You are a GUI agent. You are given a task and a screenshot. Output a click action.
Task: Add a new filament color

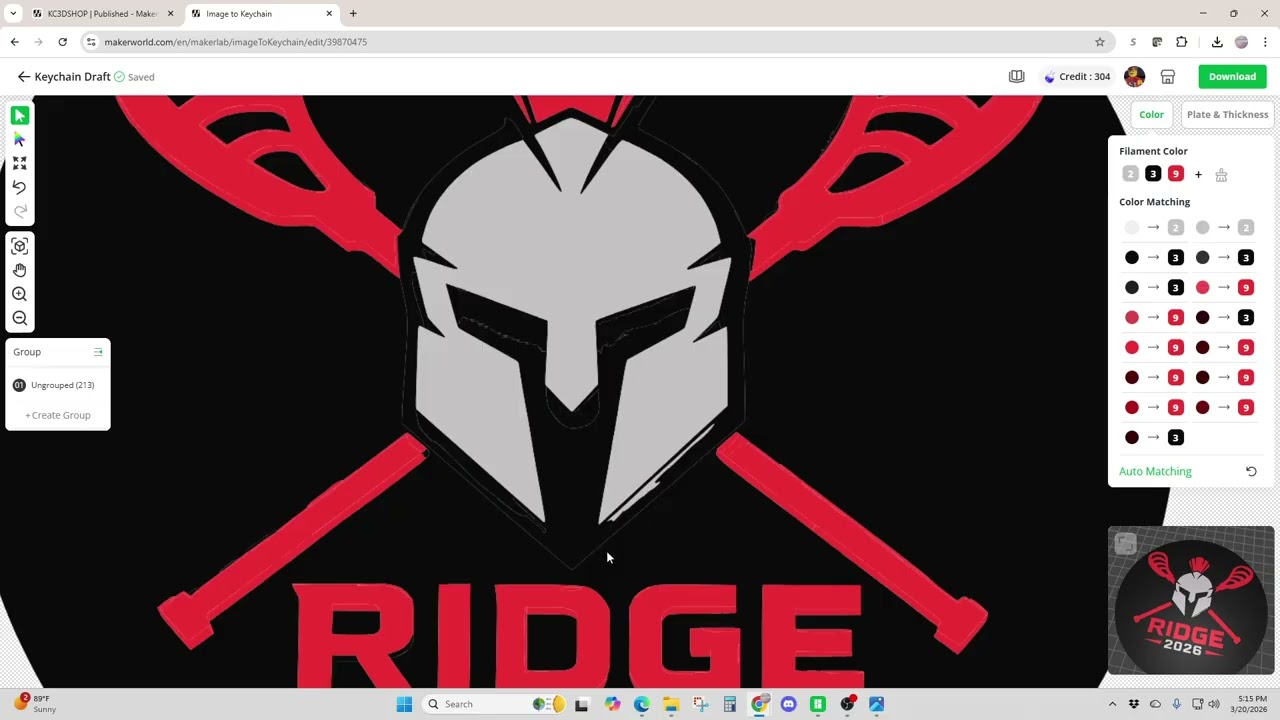(1198, 175)
